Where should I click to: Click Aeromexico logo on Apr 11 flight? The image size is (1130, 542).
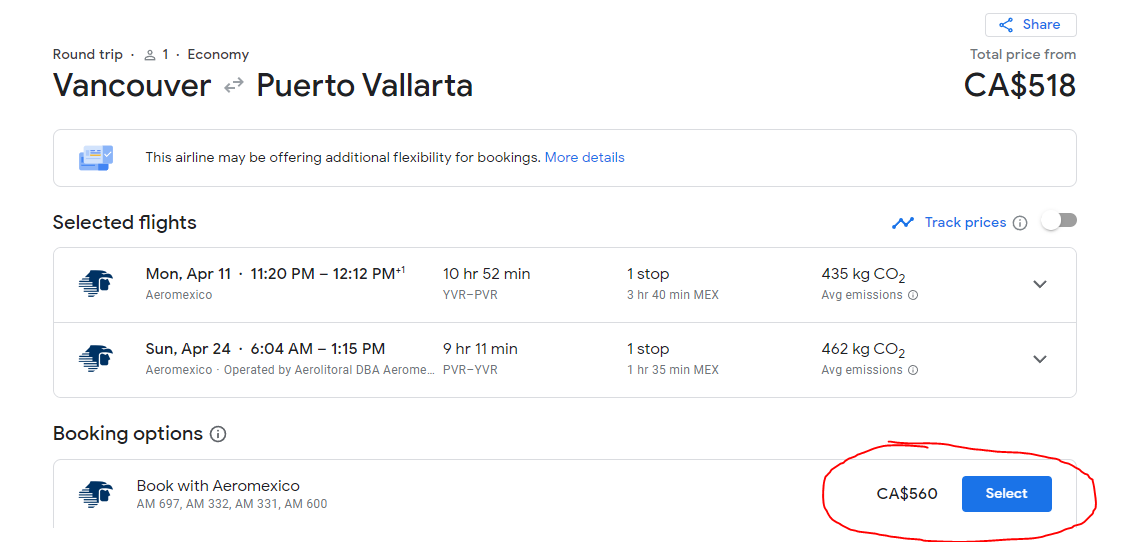[x=96, y=284]
